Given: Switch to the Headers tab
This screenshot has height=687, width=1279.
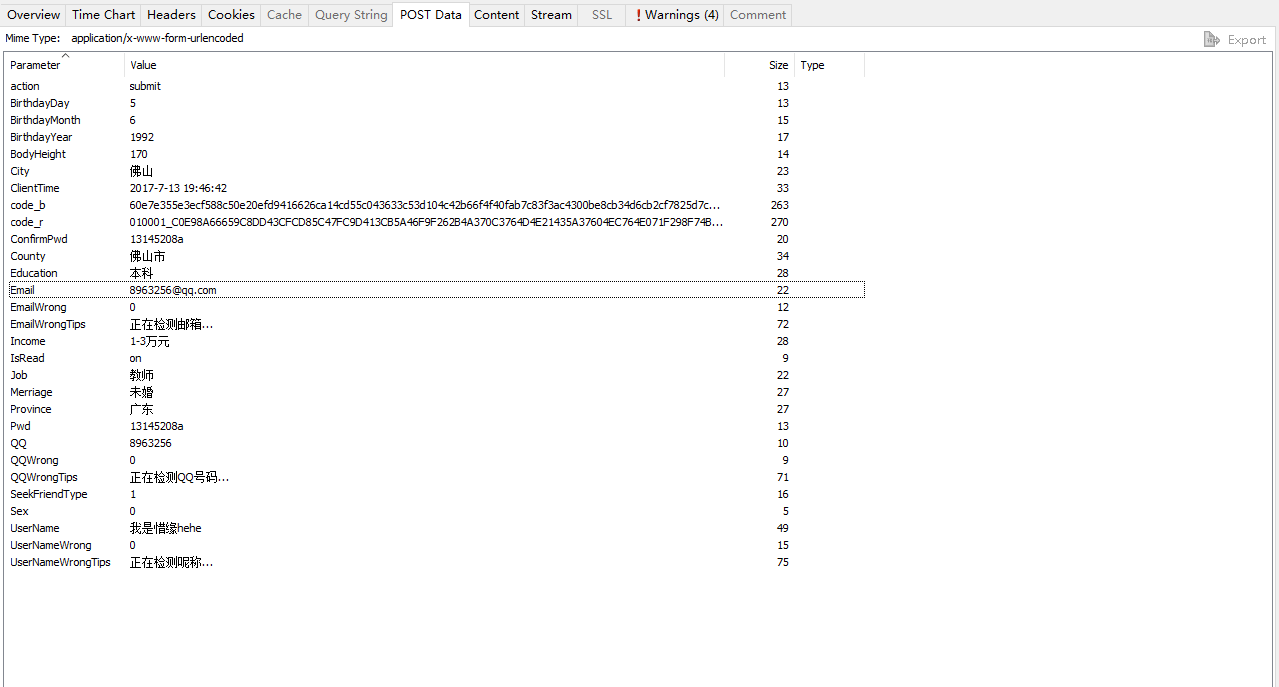Looking at the screenshot, I should pos(171,15).
